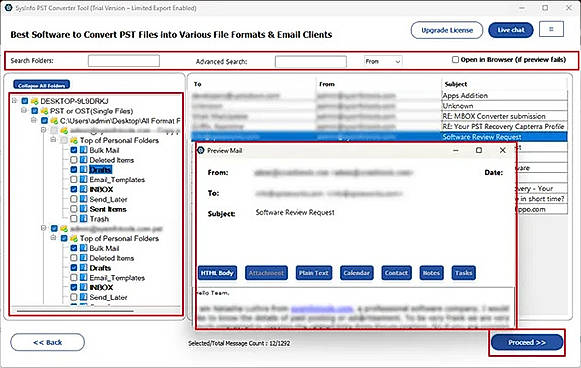This screenshot has width=581, height=368.
Task: Select the Apps Addition email row
Action: [x=379, y=96]
